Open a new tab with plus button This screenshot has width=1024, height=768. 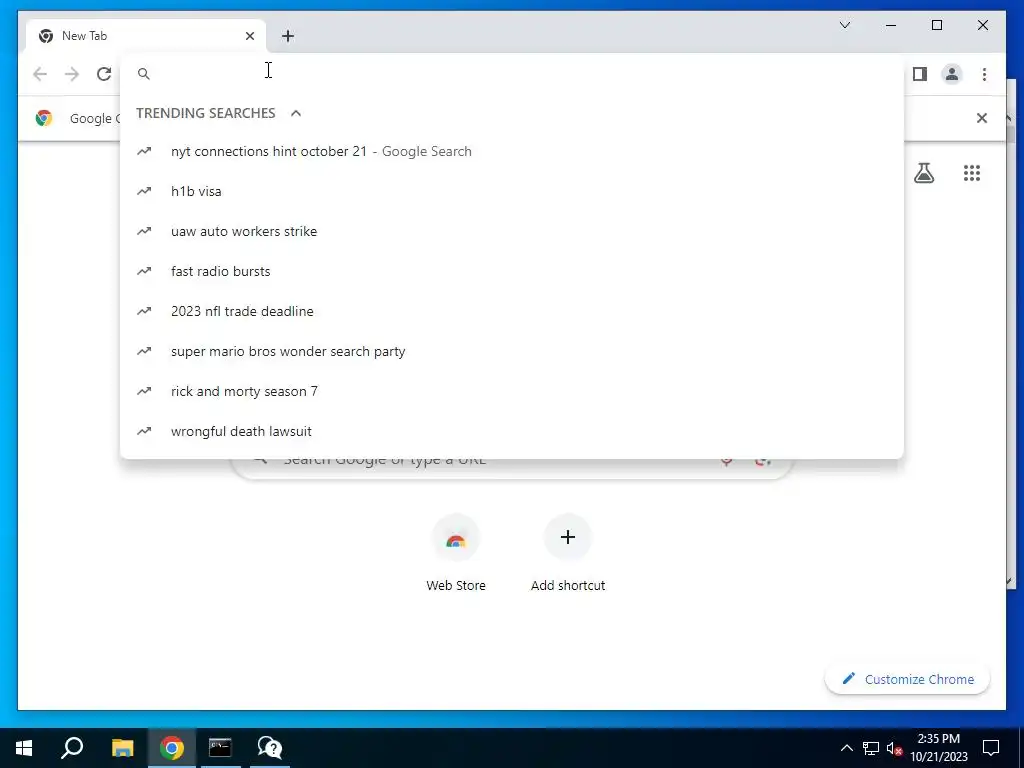point(287,36)
